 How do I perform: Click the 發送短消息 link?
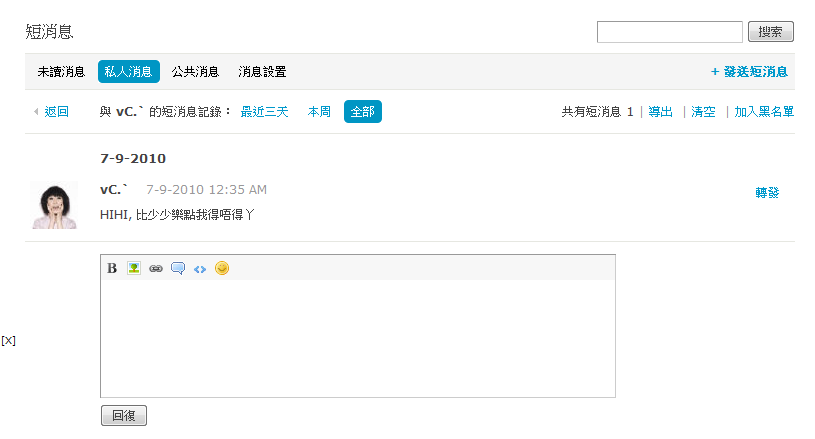[749, 72]
